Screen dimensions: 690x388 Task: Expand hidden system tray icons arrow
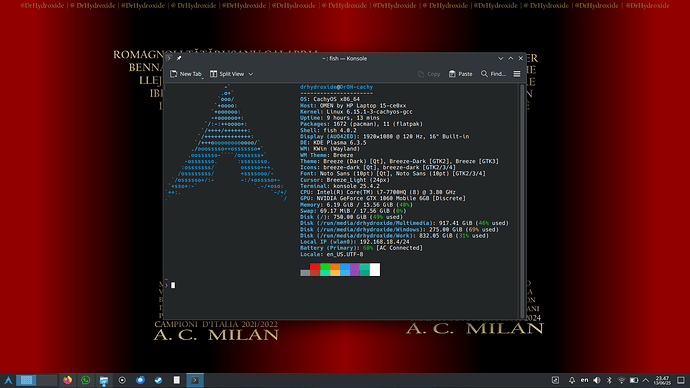click(x=646, y=380)
